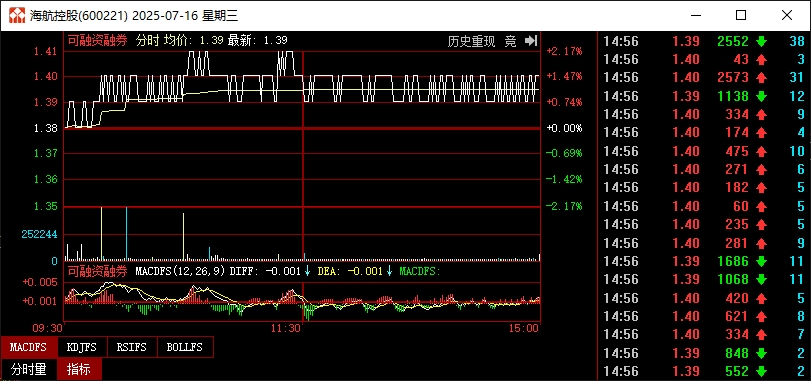Click the skip-to-end arrow icon beside 竞
Viewport: 811px width, 381px height.
coord(531,41)
